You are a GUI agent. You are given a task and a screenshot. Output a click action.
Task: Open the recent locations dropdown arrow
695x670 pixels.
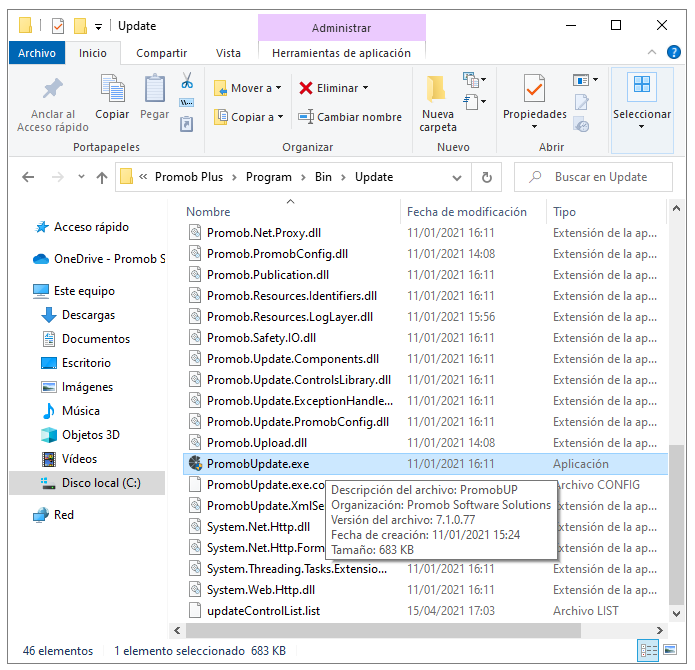[x=81, y=177]
